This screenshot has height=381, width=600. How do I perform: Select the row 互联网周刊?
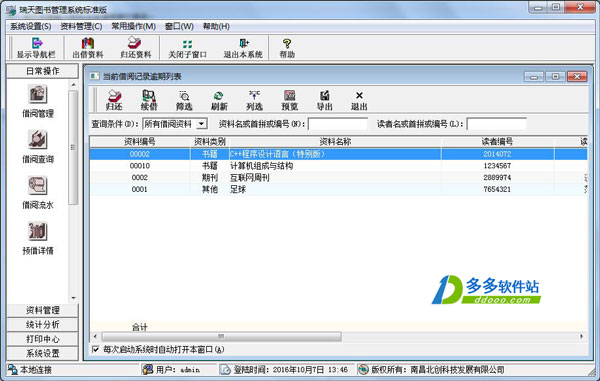click(339, 177)
